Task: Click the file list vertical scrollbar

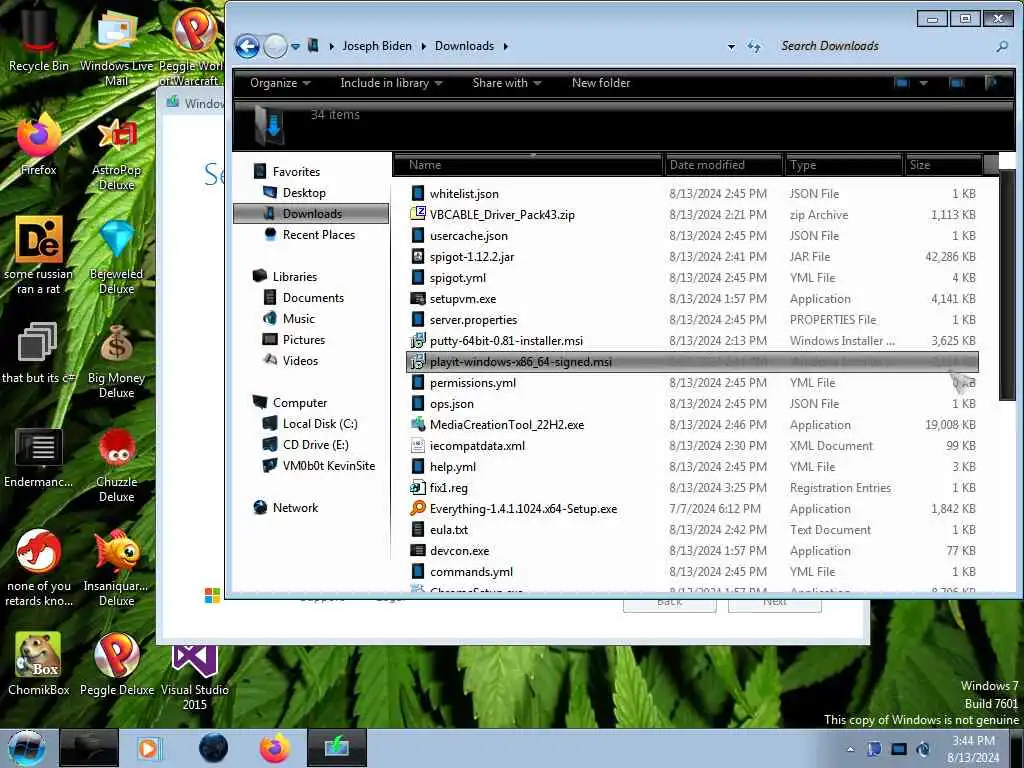Action: (x=1007, y=287)
